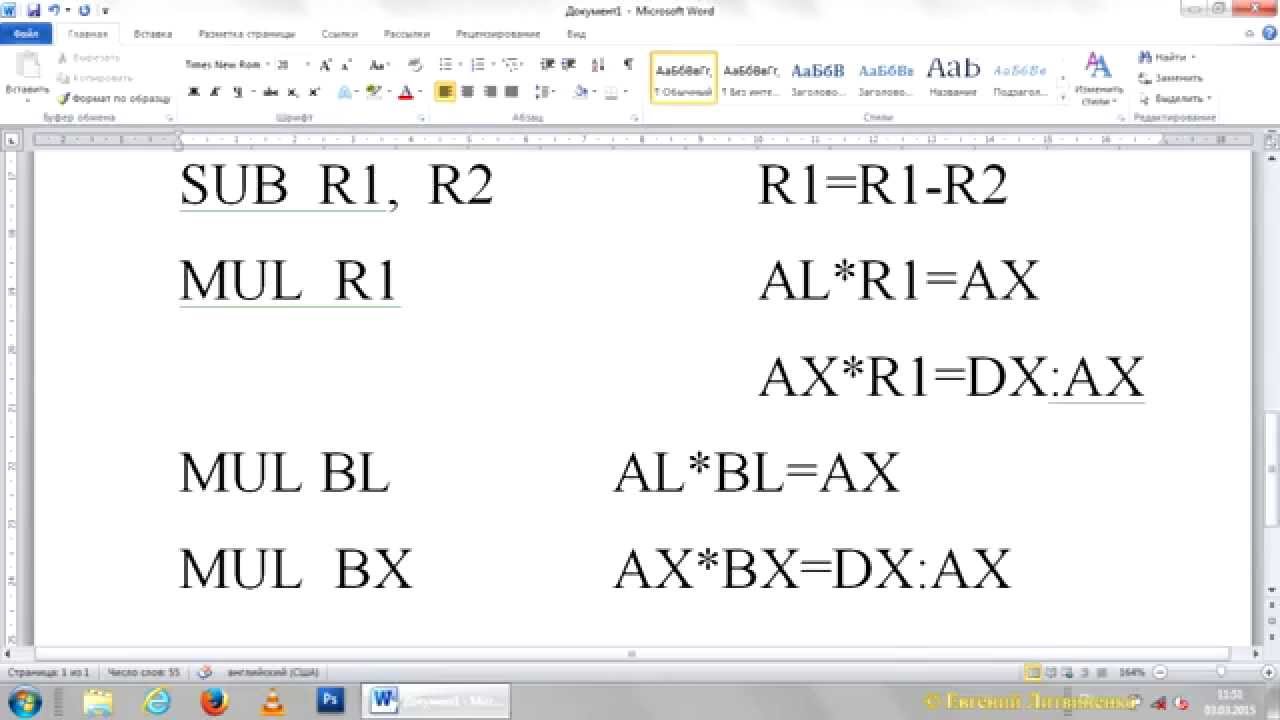Toggle bold formatting
The image size is (1280, 720).
tap(193, 92)
